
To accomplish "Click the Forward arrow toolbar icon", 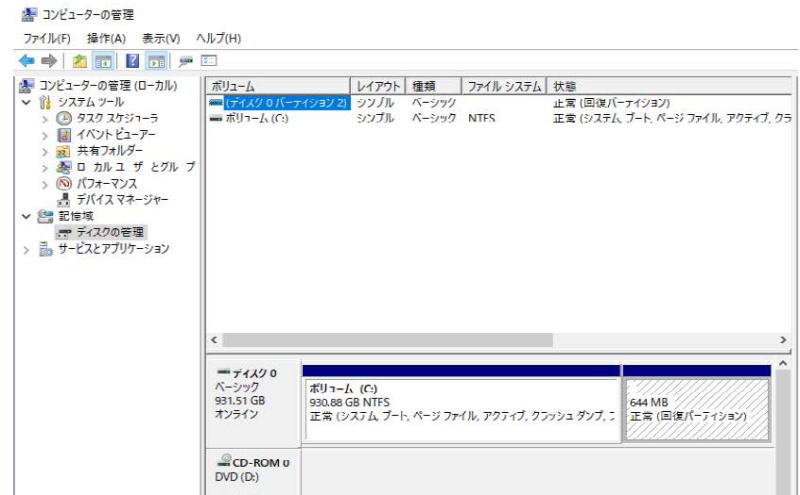I will (x=47, y=61).
